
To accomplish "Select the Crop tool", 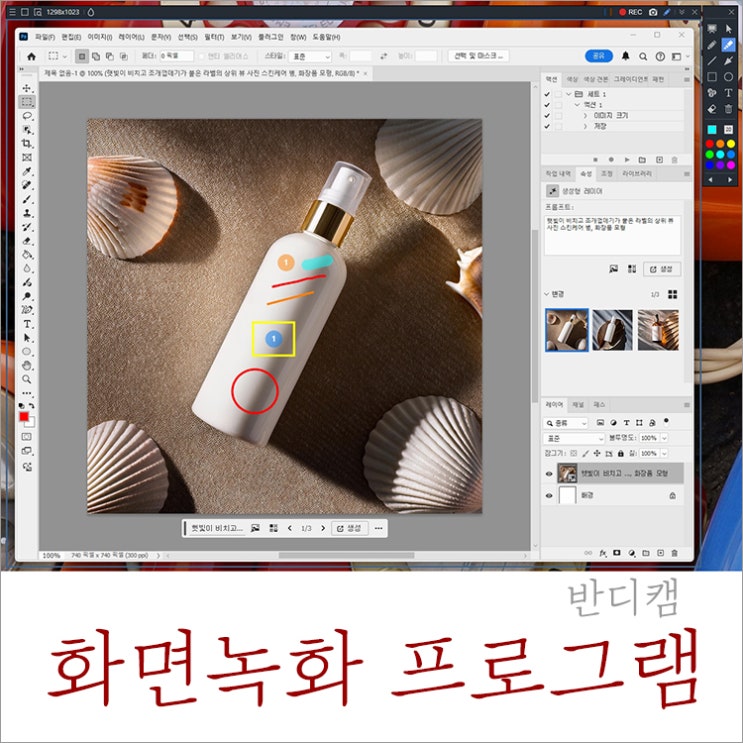I will [27, 144].
